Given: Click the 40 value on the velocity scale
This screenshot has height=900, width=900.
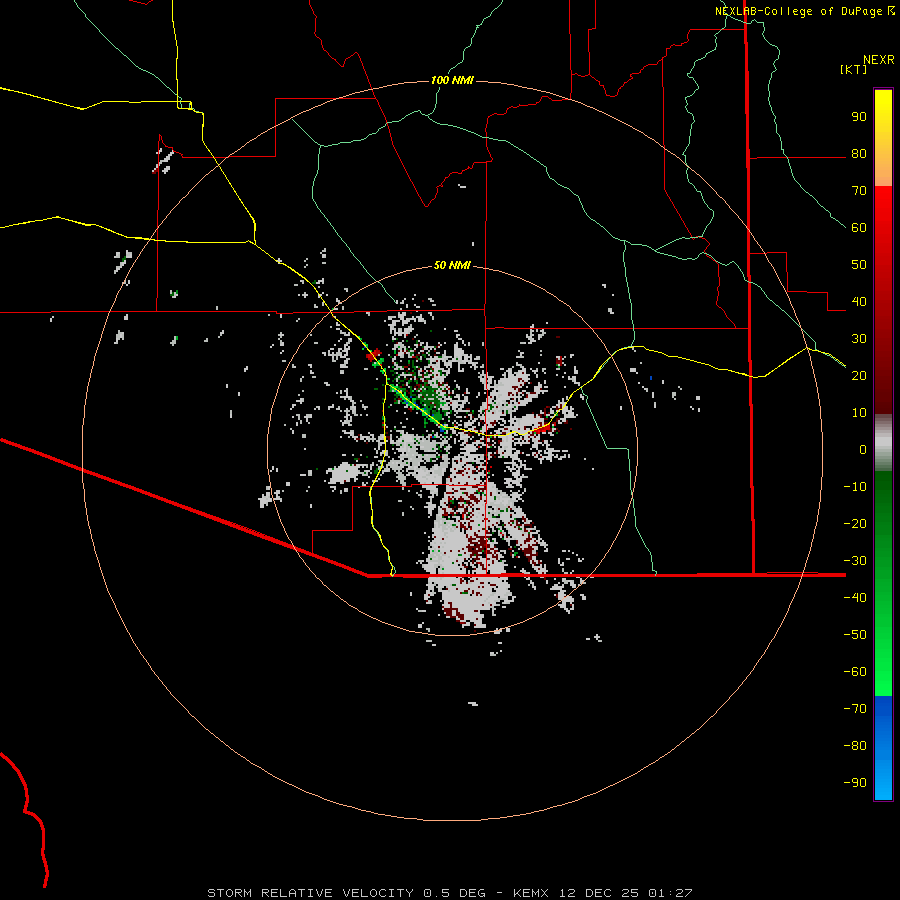Looking at the screenshot, I should pyautogui.click(x=859, y=302).
